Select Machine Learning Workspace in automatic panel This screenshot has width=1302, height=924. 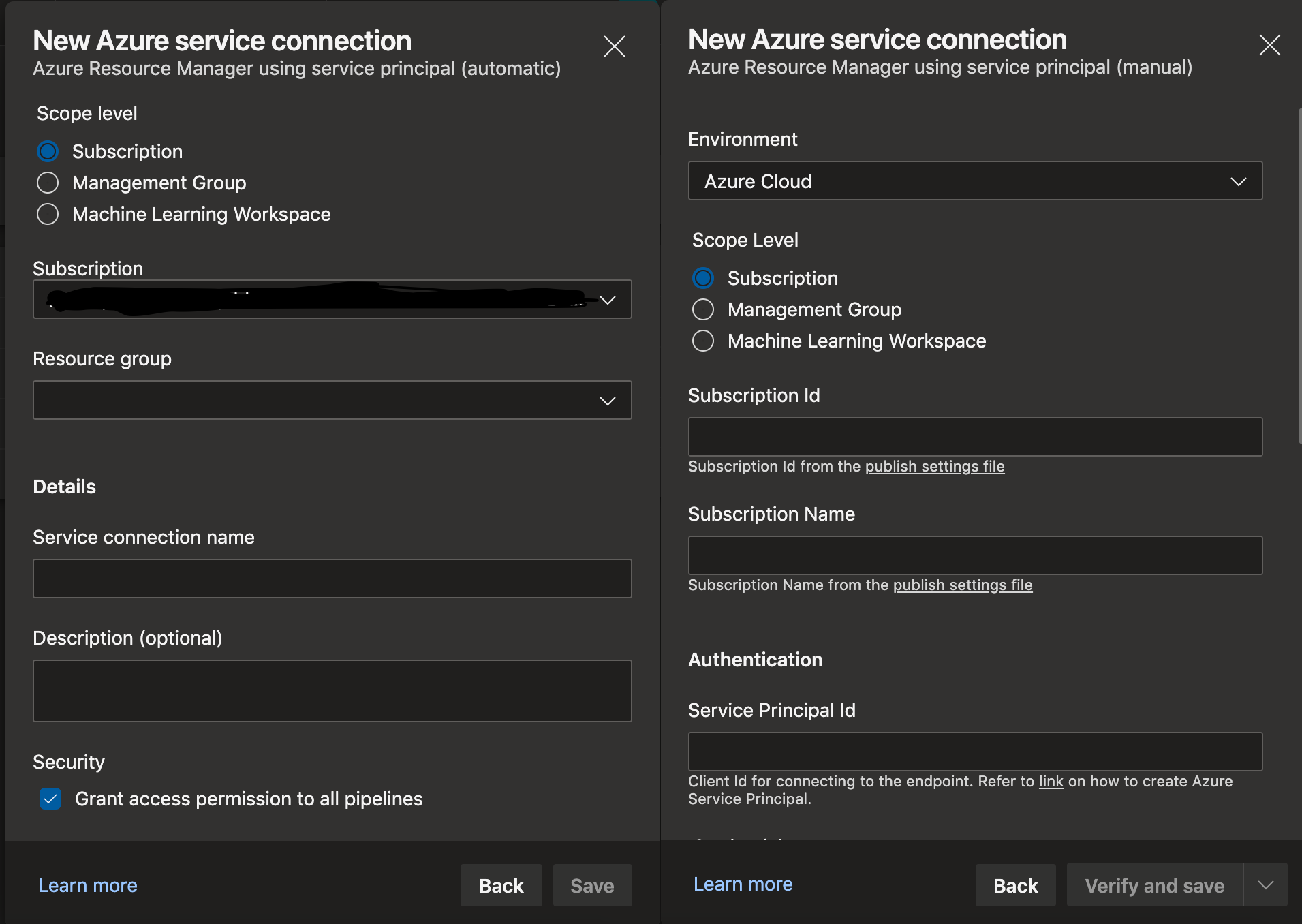48,214
